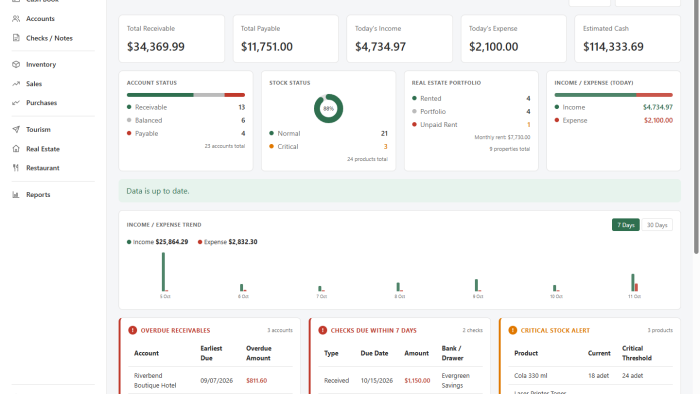700x394 pixels.
Task: Click the Checks / Notes document icon
Action: tap(16, 38)
